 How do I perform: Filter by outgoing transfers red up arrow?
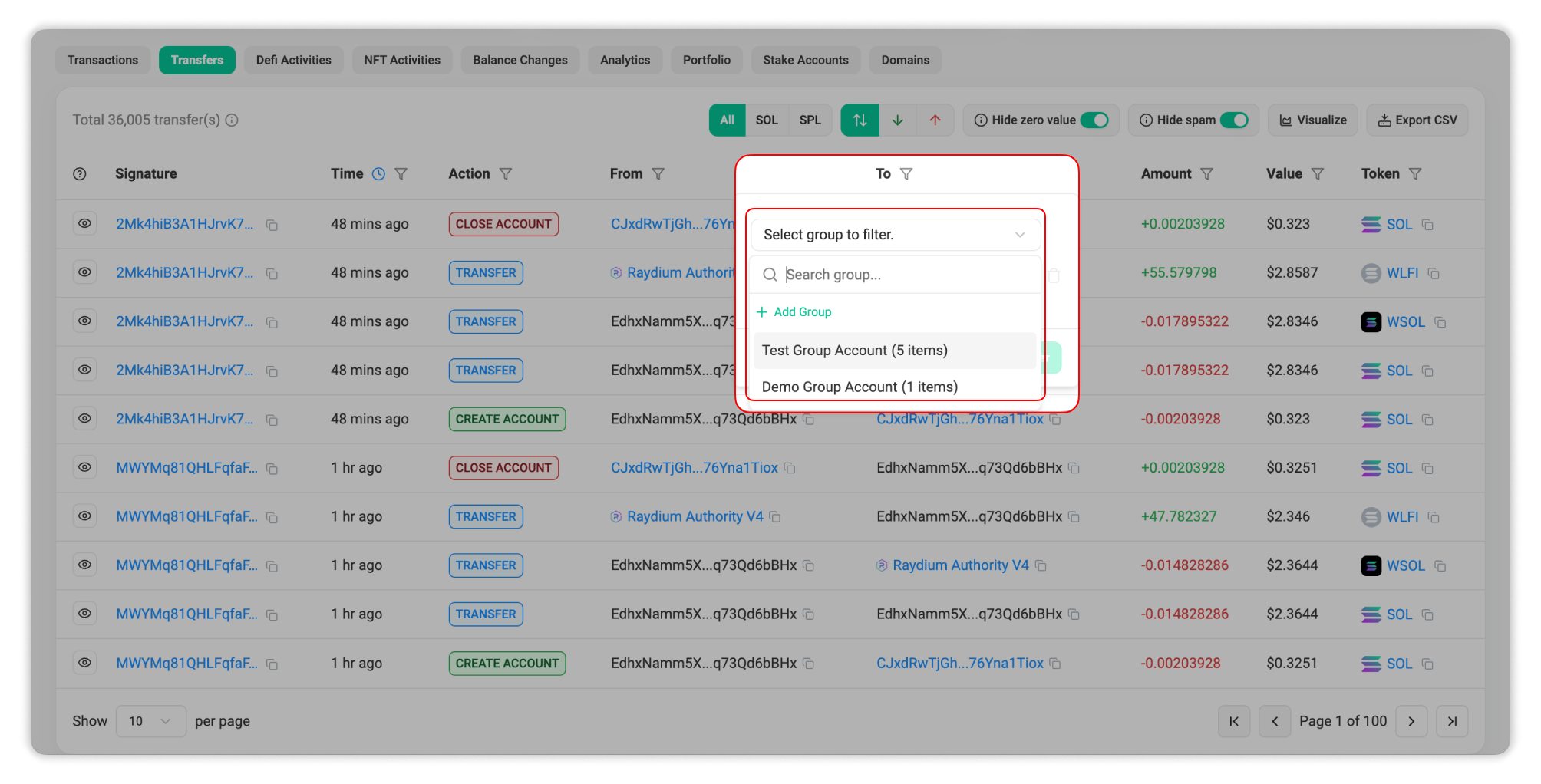935,120
